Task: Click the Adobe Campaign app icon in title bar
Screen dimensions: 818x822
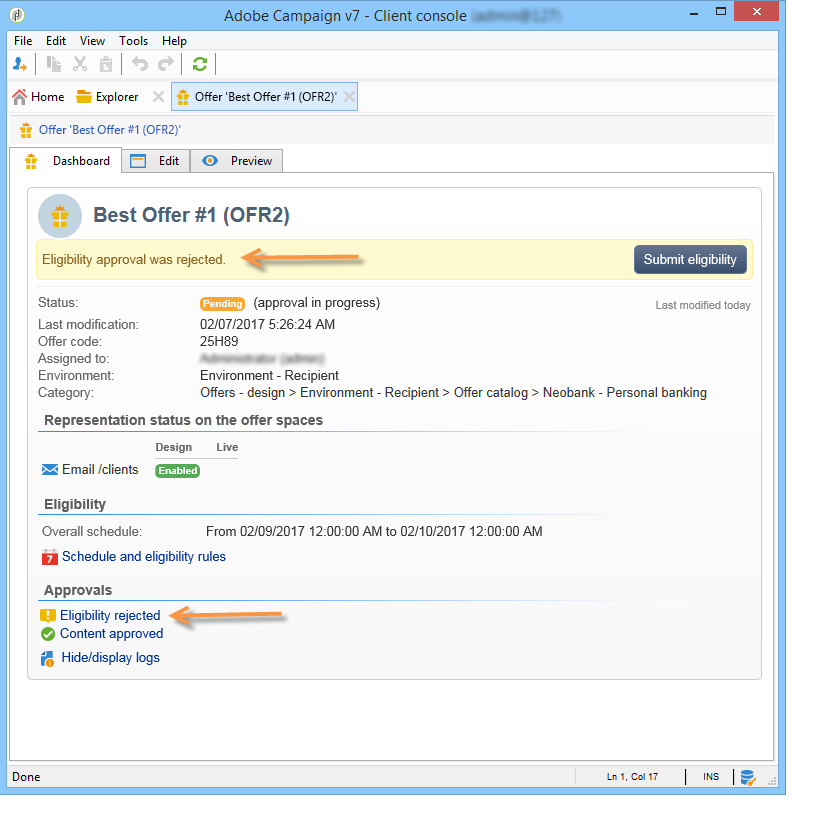Action: [x=17, y=15]
